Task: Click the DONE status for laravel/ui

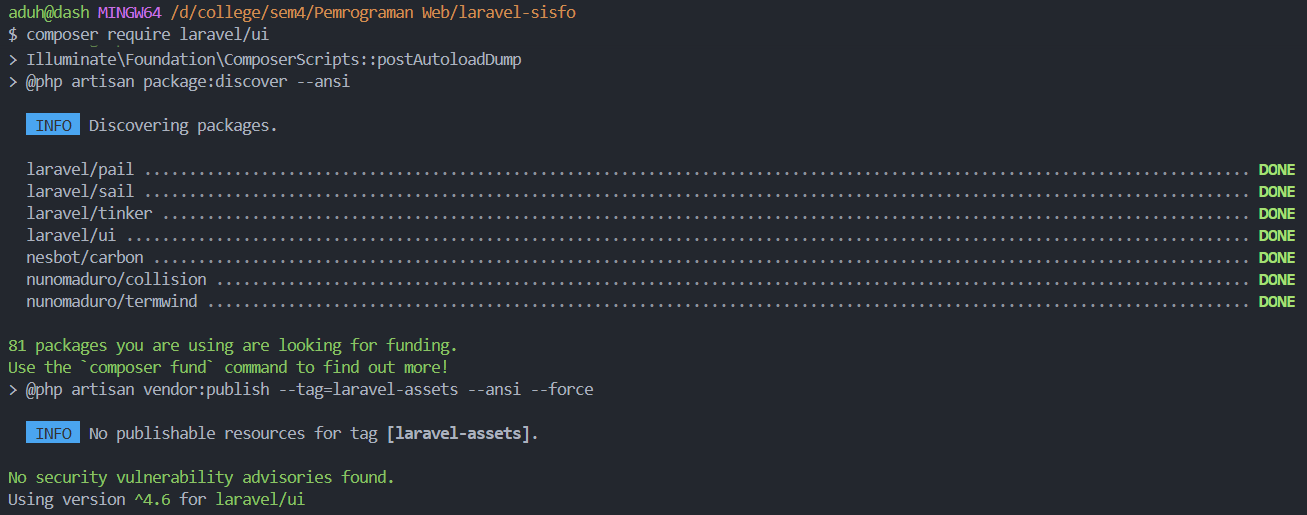Action: [1277, 235]
